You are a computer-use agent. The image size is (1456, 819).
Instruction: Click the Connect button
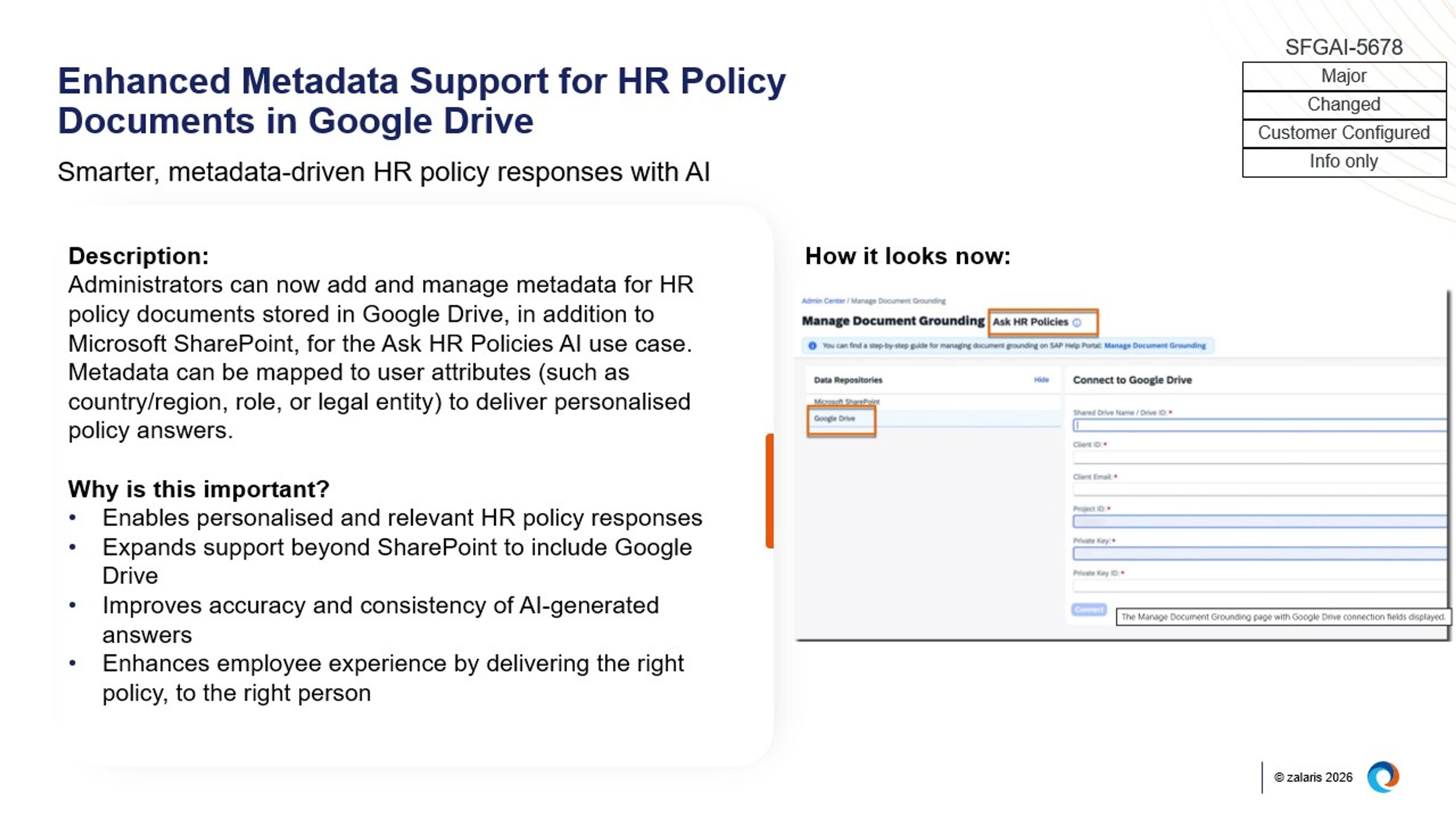pos(1089,610)
